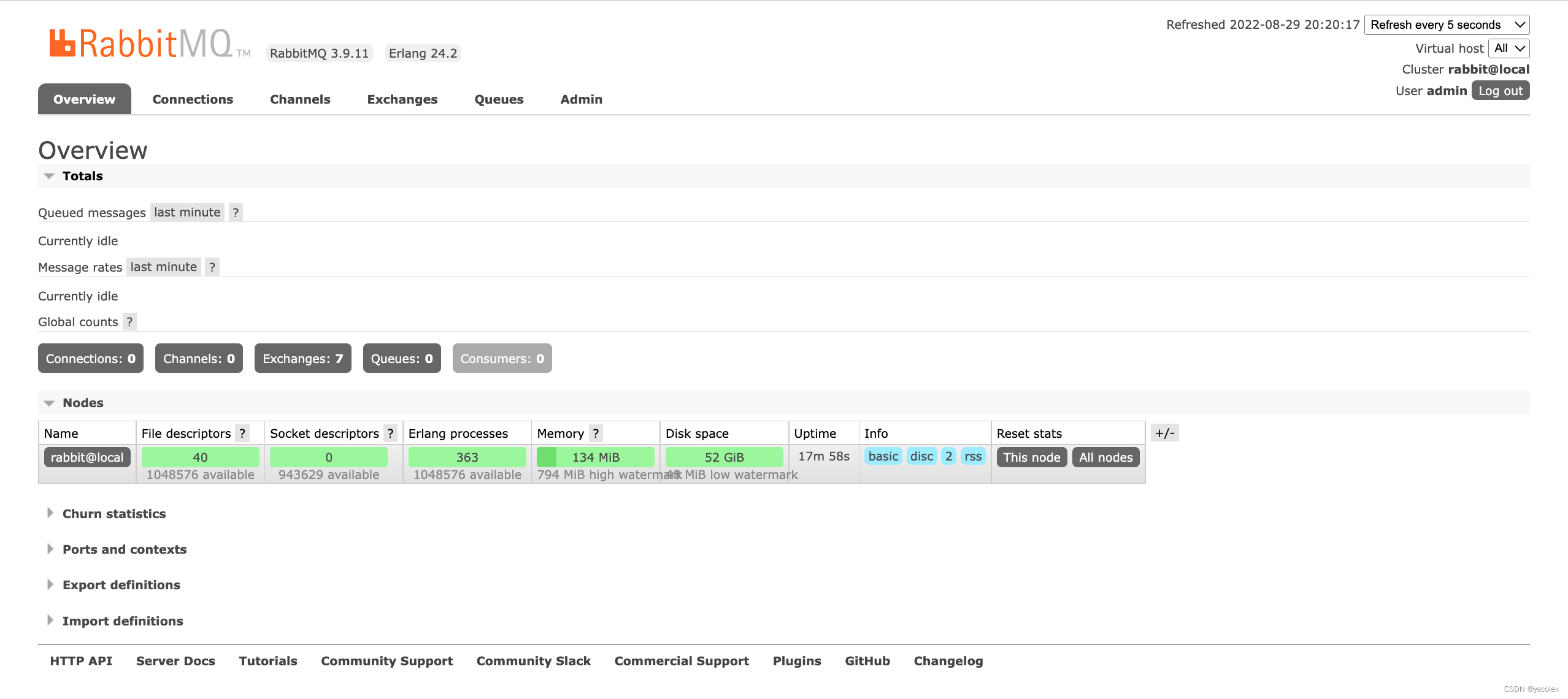This screenshot has height=699, width=1568.
Task: Open Community Slack footer link
Action: coord(534,661)
